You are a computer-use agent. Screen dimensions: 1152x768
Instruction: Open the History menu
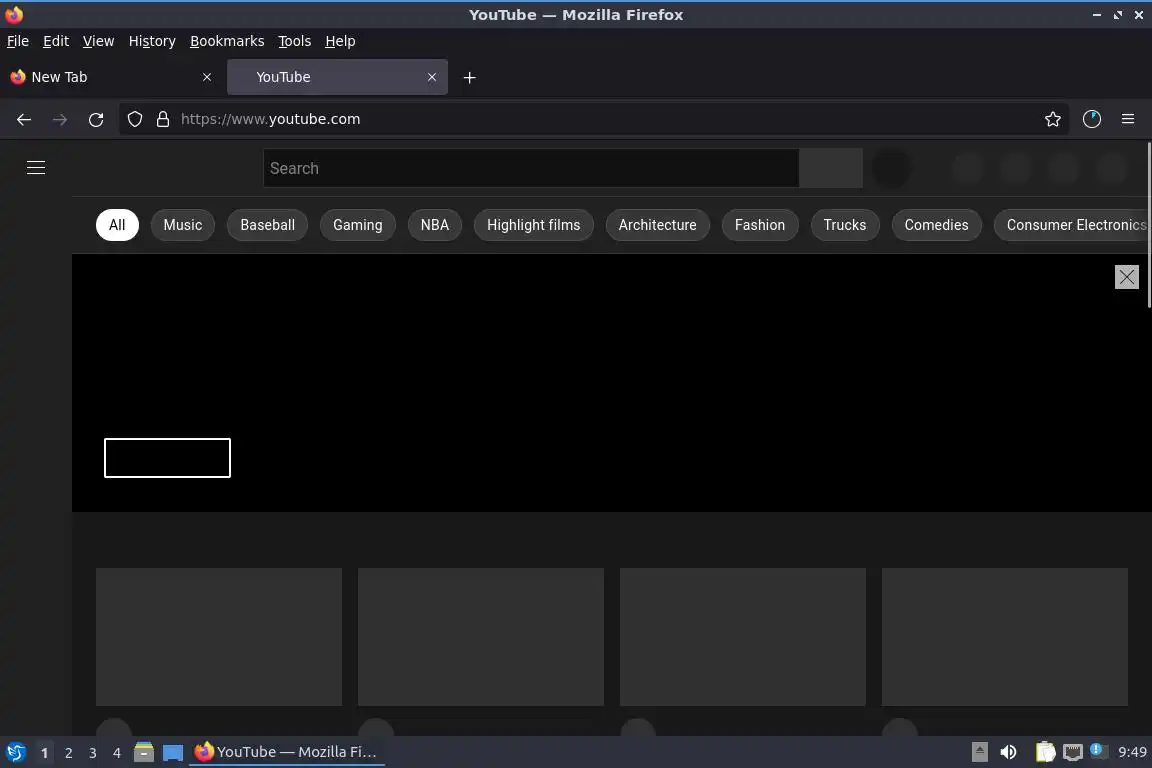coord(152,41)
